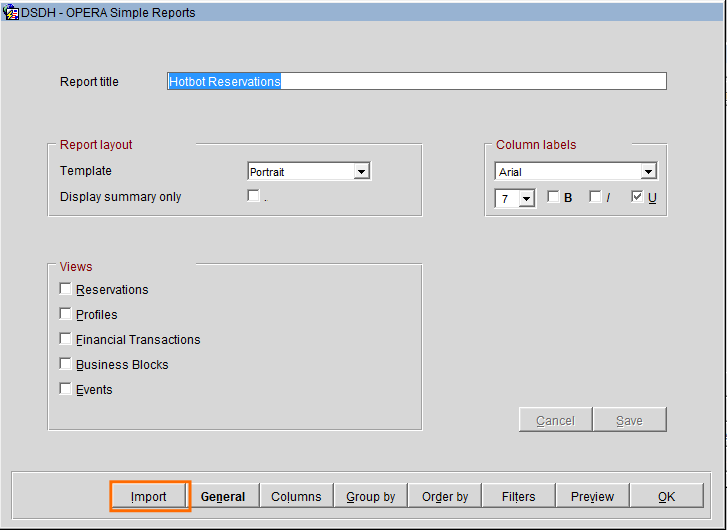This screenshot has height=530, width=727.
Task: Check the Financial Transactions view checkbox
Action: [65, 339]
